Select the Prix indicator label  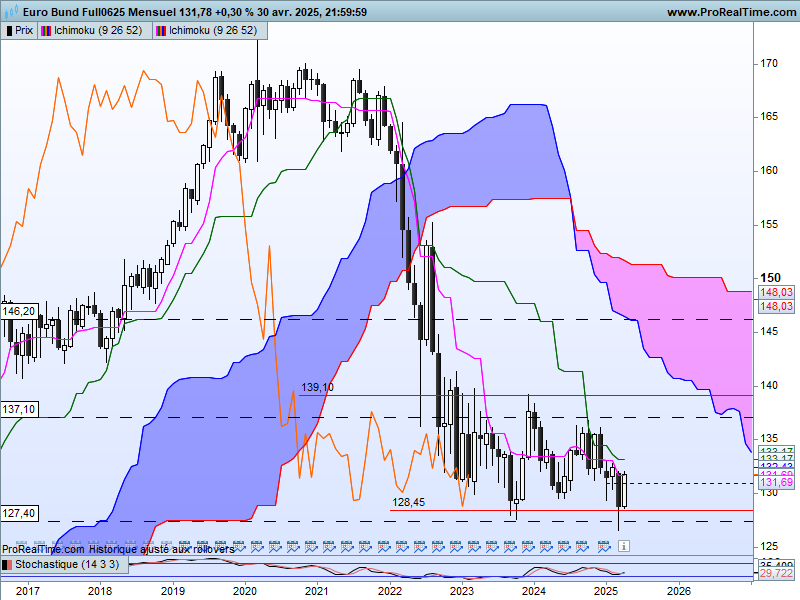[24, 31]
